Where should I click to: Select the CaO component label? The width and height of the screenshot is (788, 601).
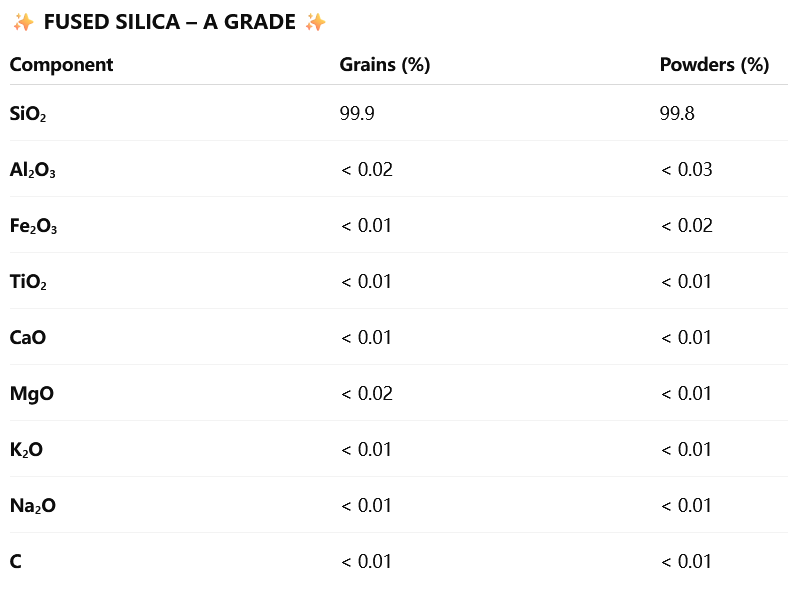28,337
